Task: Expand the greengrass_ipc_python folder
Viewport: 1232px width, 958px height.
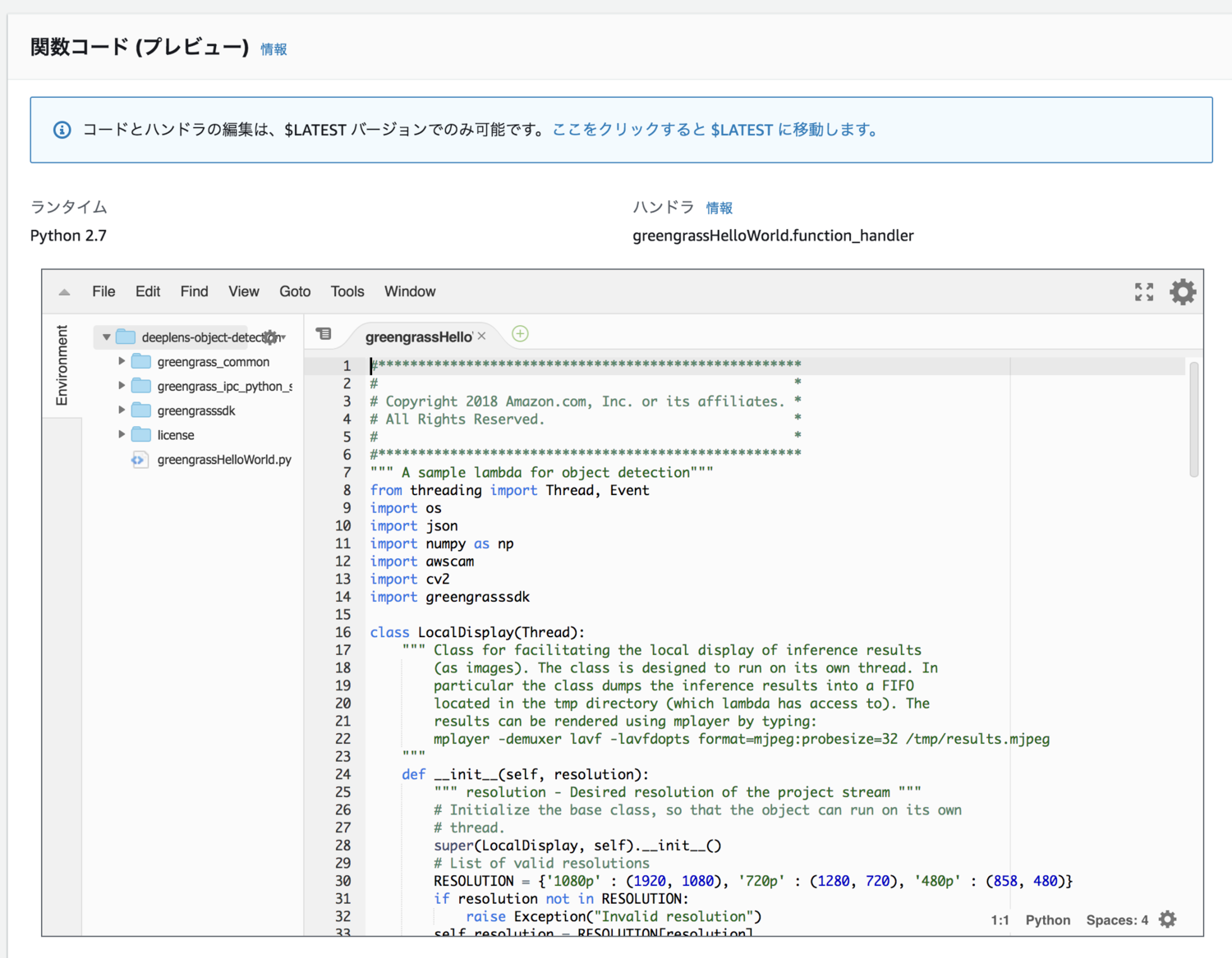Action: click(122, 386)
